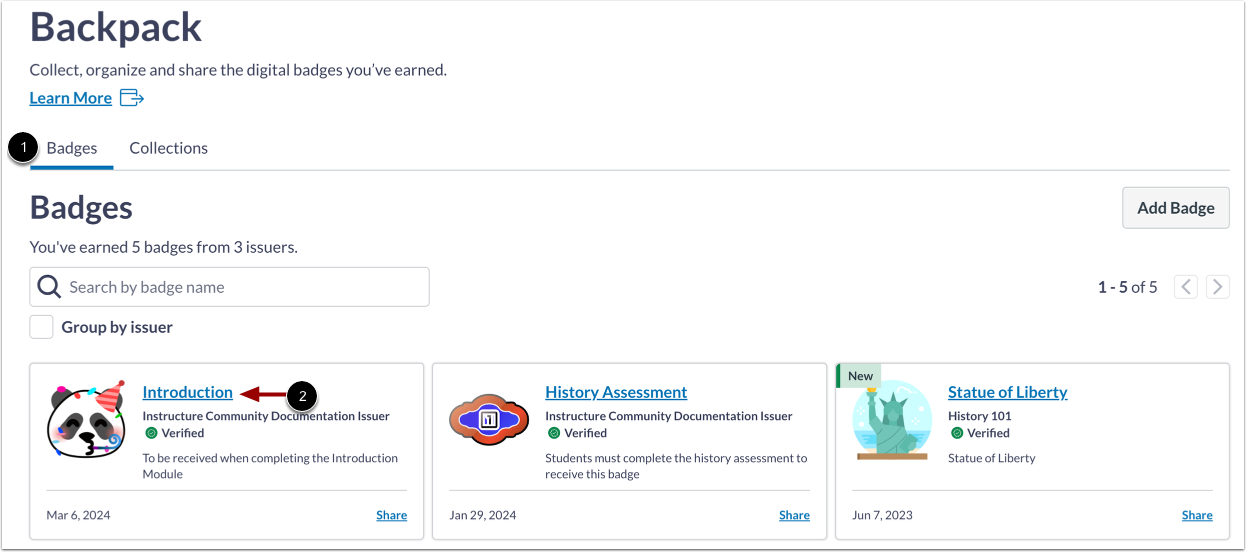This screenshot has height=552, width=1246.
Task: Click the Mar 6, 2024 date text
Action: click(x=79, y=515)
